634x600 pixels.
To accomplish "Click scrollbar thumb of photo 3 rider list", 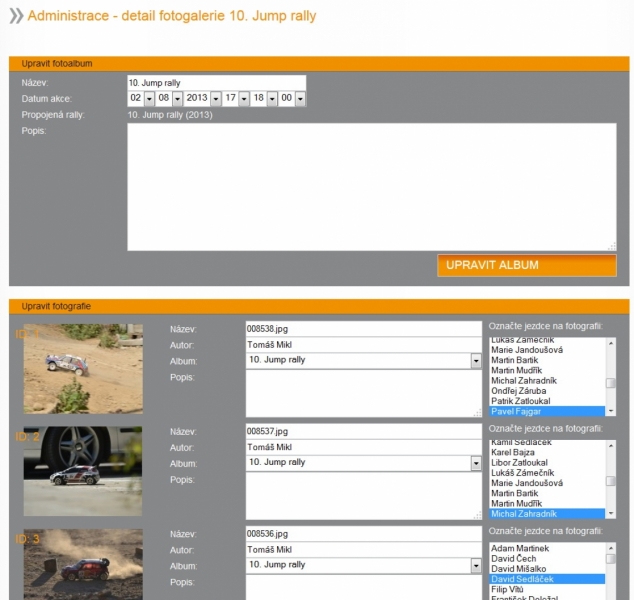I will tap(611, 559).
